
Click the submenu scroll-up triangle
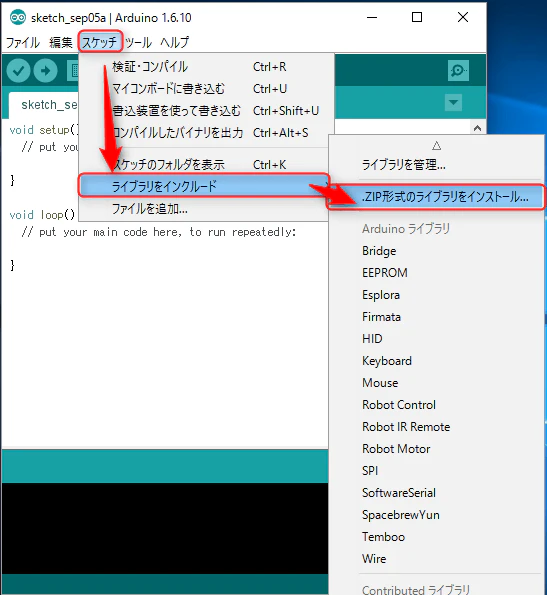436,146
